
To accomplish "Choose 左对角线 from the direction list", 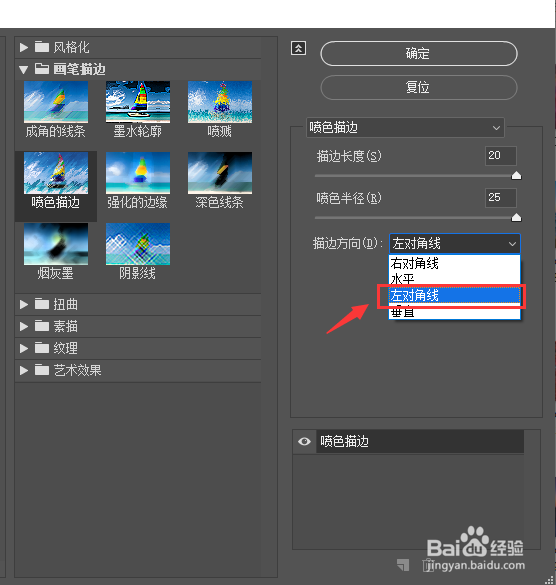I will (x=455, y=295).
